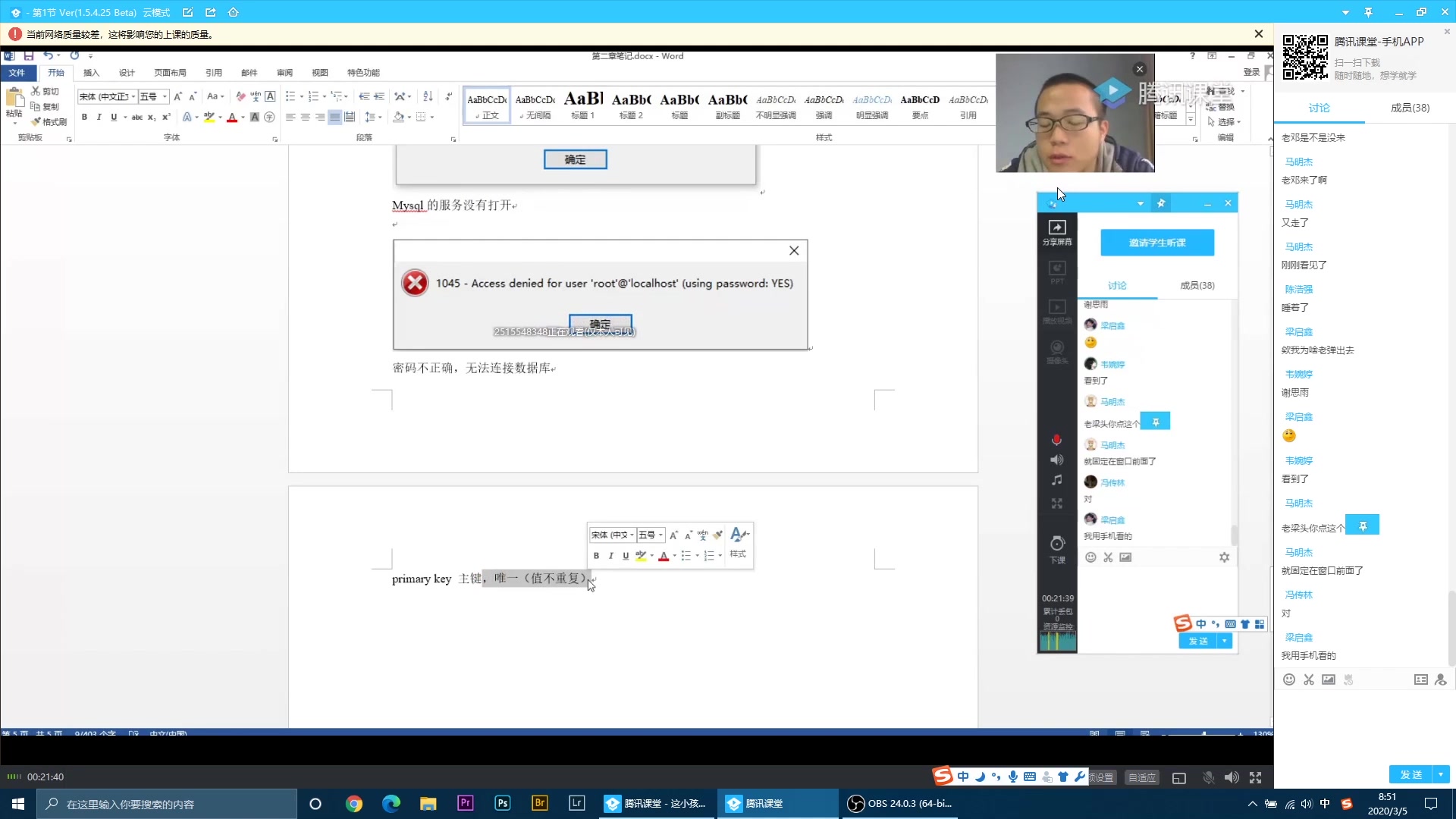This screenshot has width=1456, height=819.
Task: Expand the font name 宋体 combo box
Action: pyautogui.click(x=133, y=96)
